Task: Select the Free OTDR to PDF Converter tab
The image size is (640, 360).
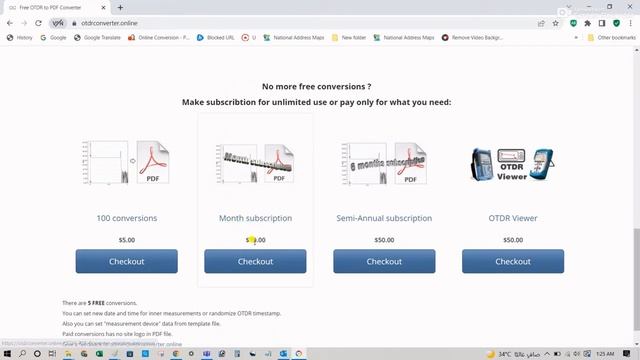Action: (57, 7)
